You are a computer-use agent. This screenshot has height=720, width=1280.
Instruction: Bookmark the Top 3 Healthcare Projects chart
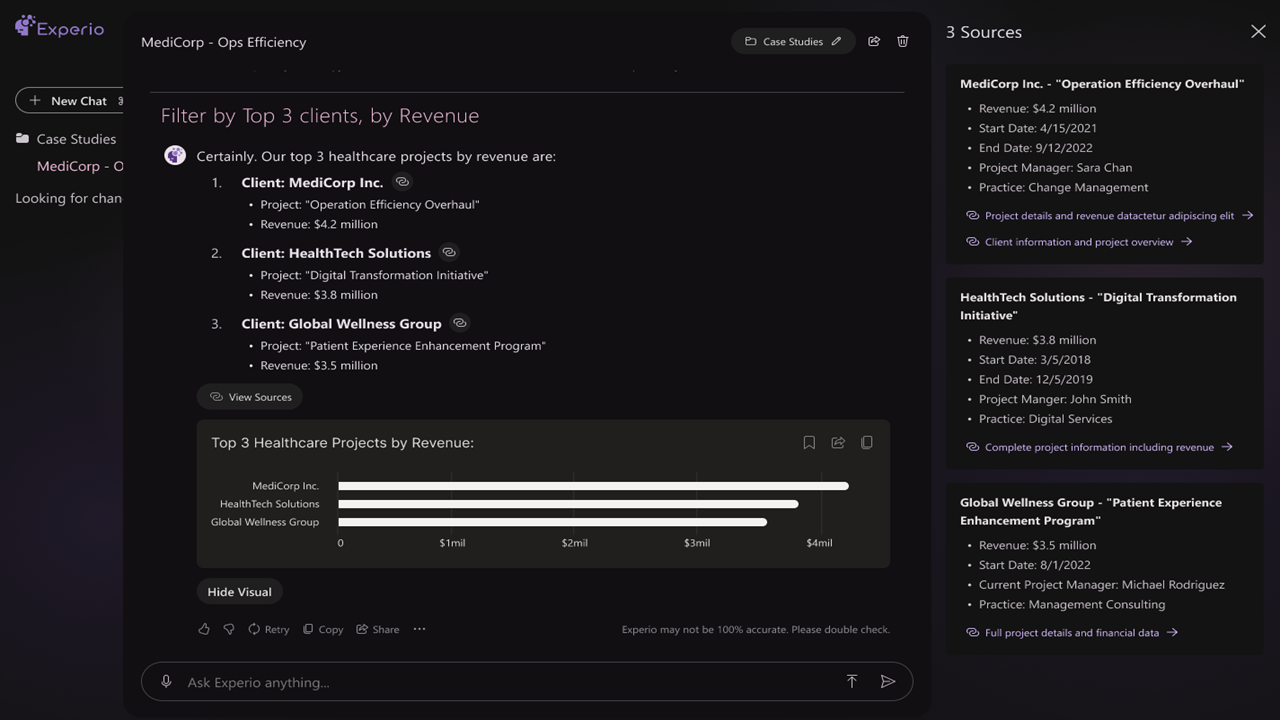tap(809, 442)
